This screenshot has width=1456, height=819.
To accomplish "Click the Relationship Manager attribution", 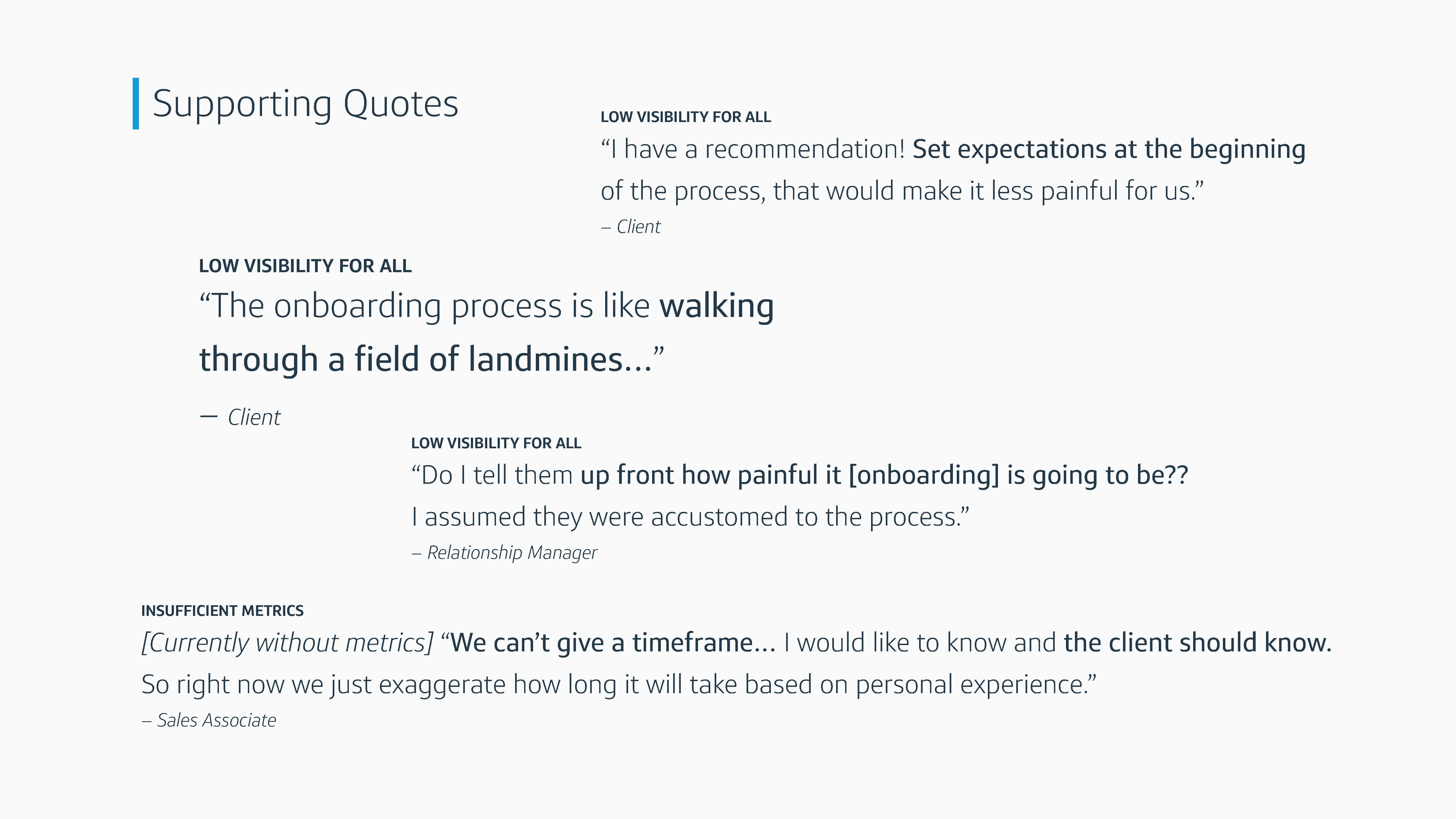I will pos(504,552).
